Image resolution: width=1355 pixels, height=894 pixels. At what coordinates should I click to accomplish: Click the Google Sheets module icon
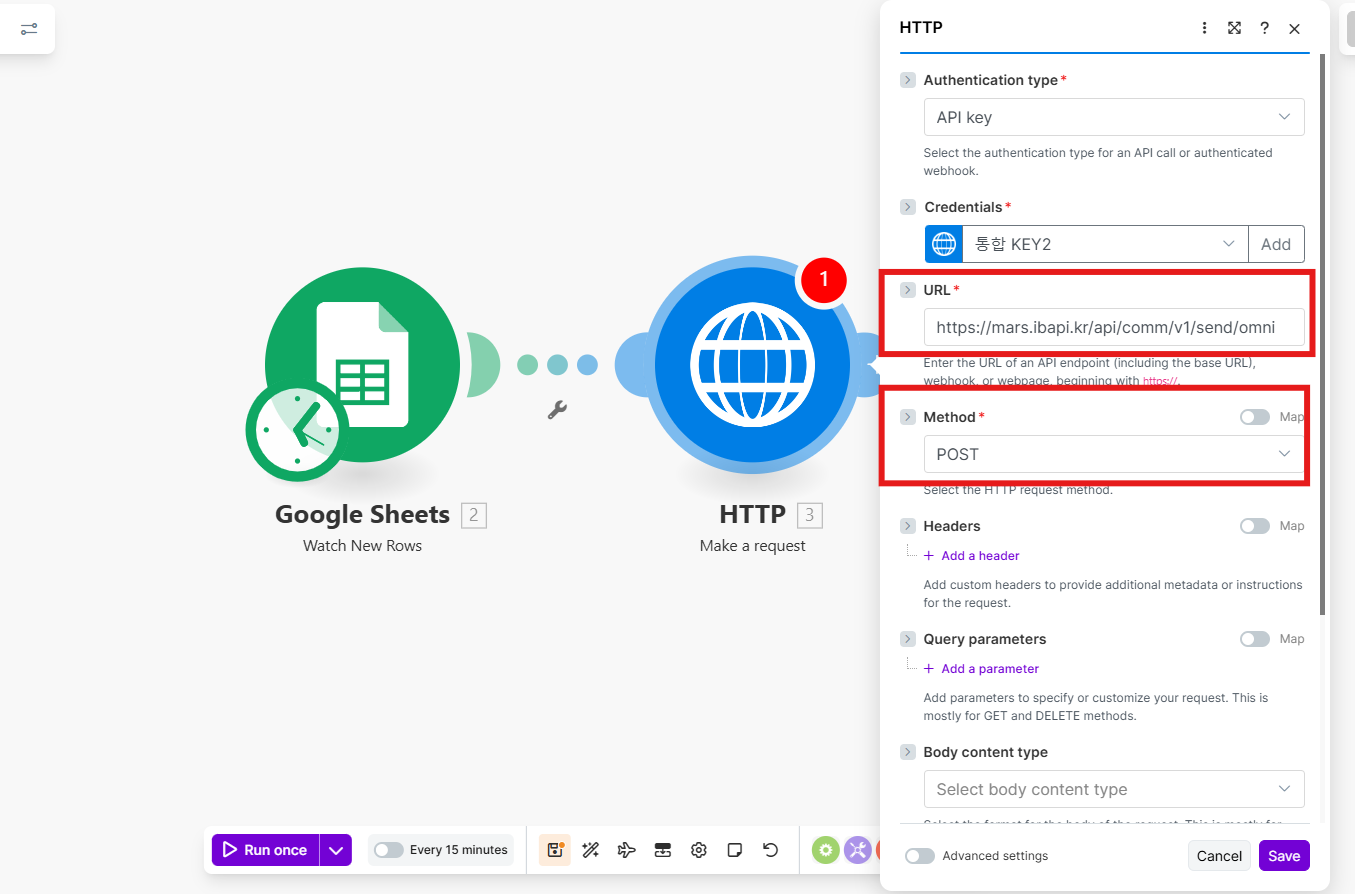[x=362, y=365]
